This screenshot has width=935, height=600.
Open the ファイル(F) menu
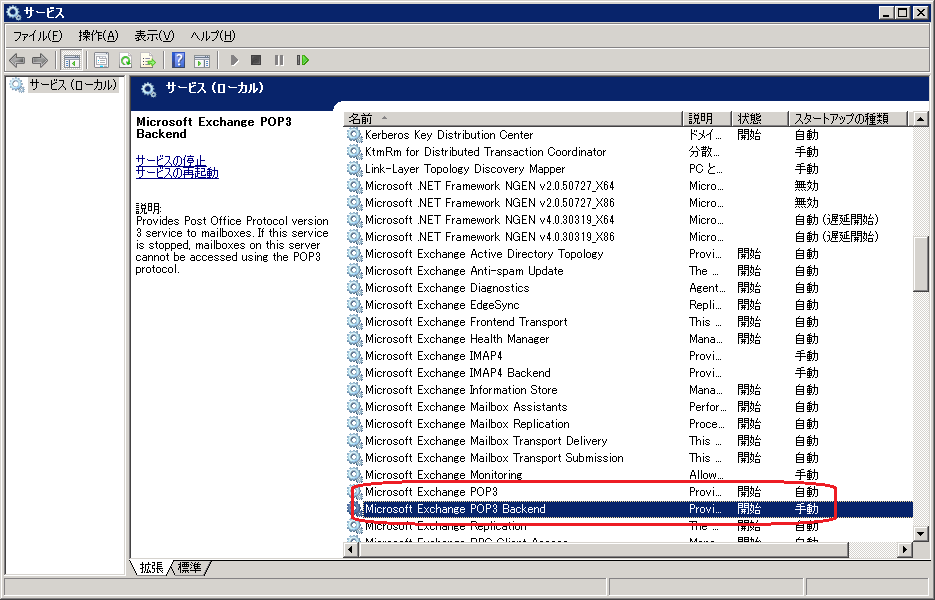(37, 36)
